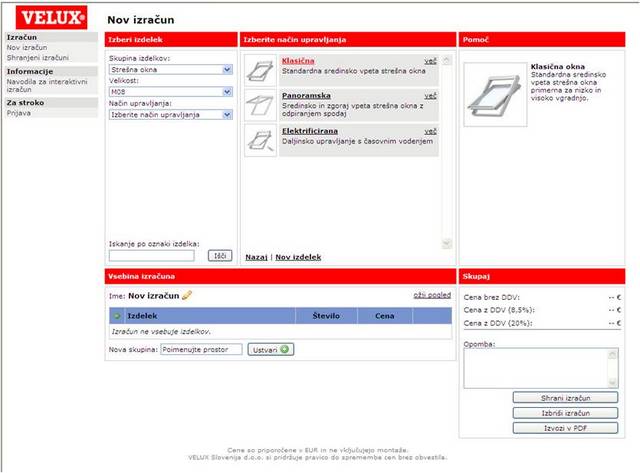Click the VELUX logo
This screenshot has height=473, width=640.
pos(48,16)
